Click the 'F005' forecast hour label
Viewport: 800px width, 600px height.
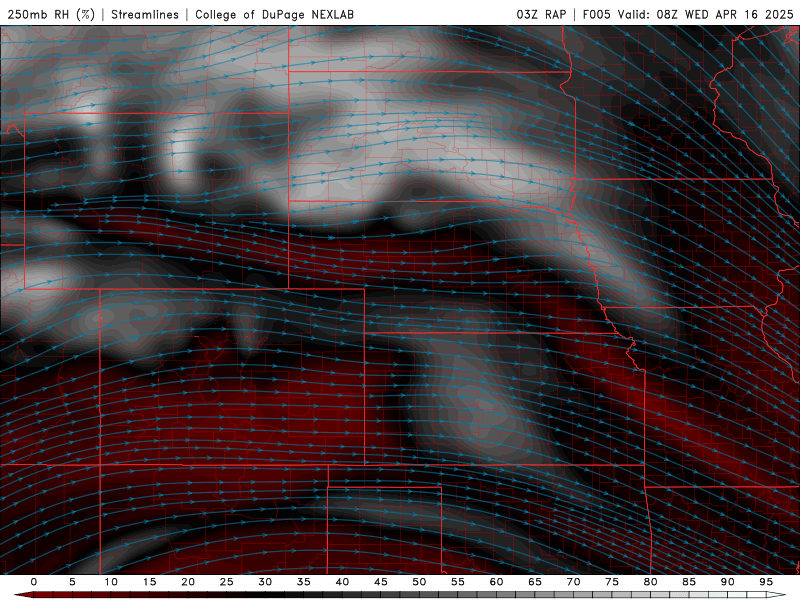point(596,14)
